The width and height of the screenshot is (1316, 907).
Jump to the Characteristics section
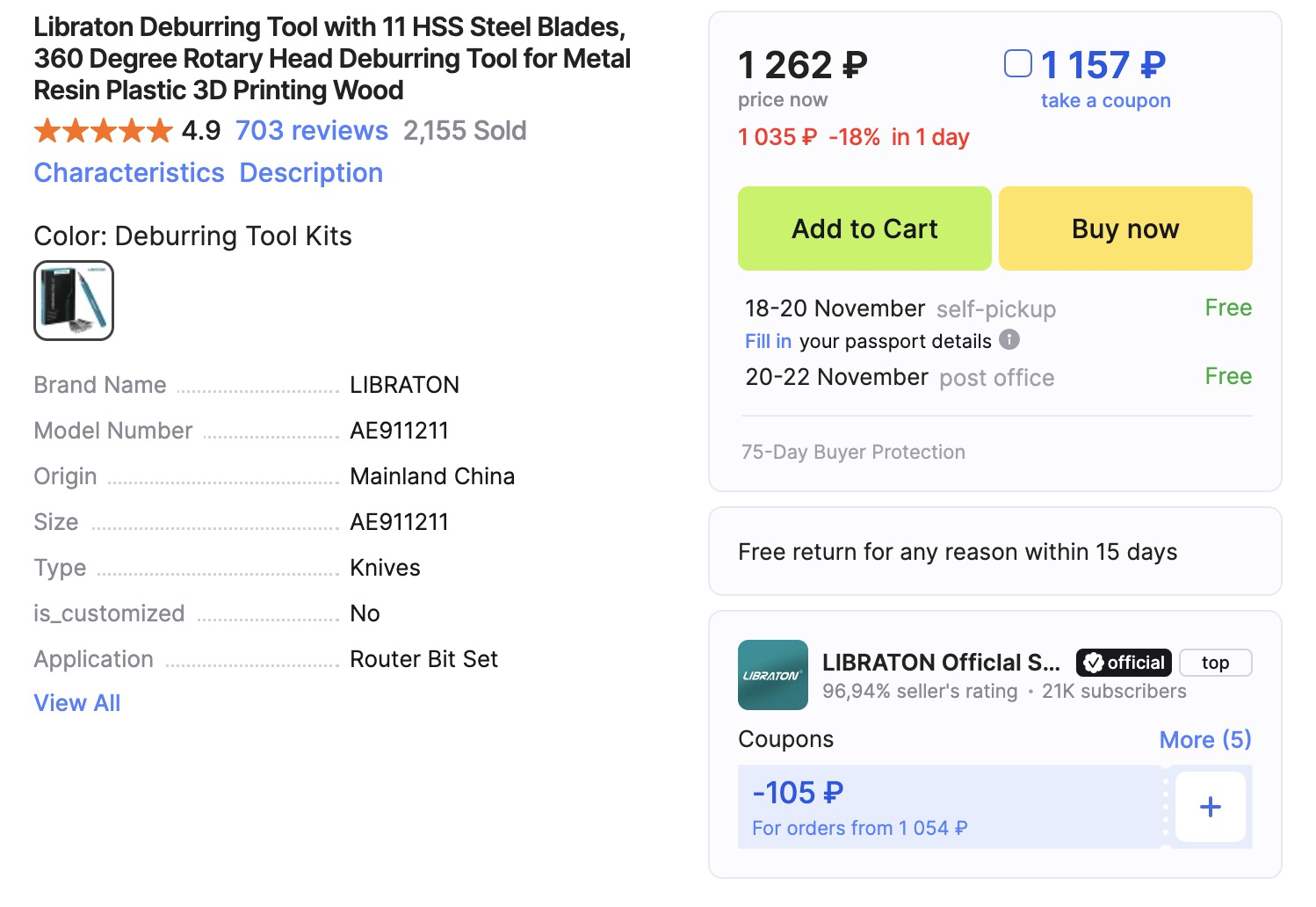pos(129,173)
